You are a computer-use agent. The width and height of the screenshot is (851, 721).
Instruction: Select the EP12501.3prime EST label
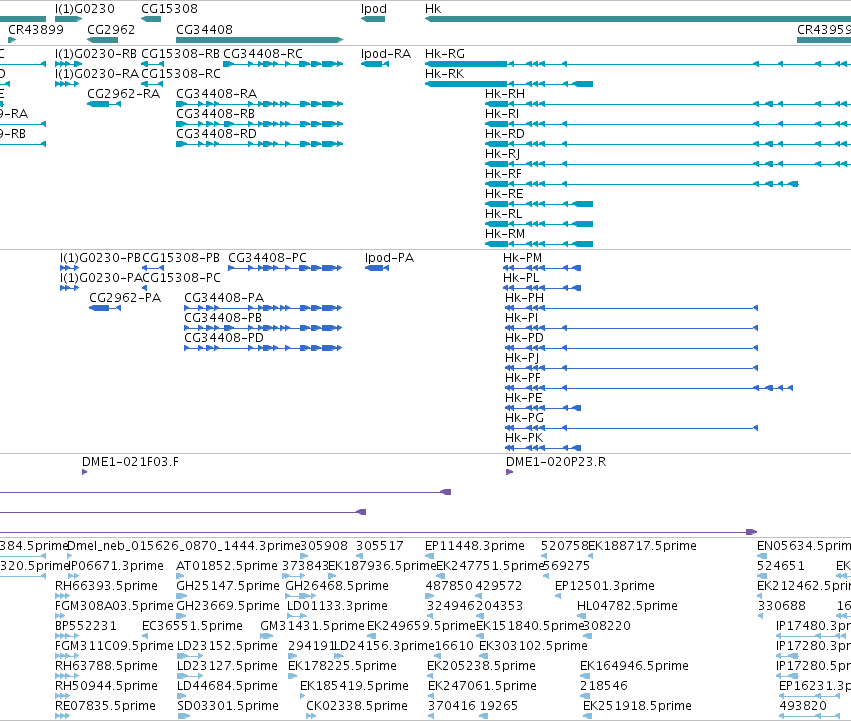pos(605,586)
